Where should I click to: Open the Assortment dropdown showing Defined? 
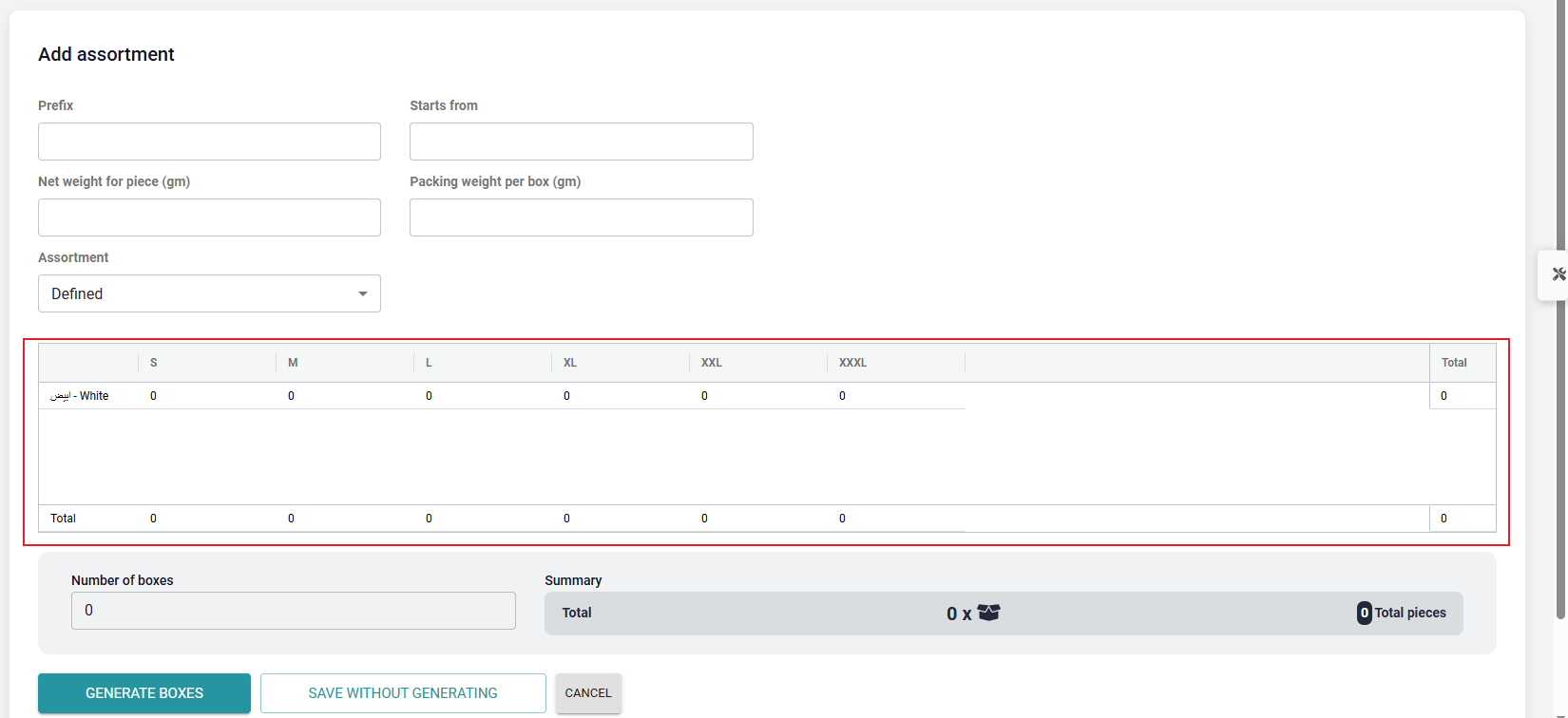pos(209,293)
